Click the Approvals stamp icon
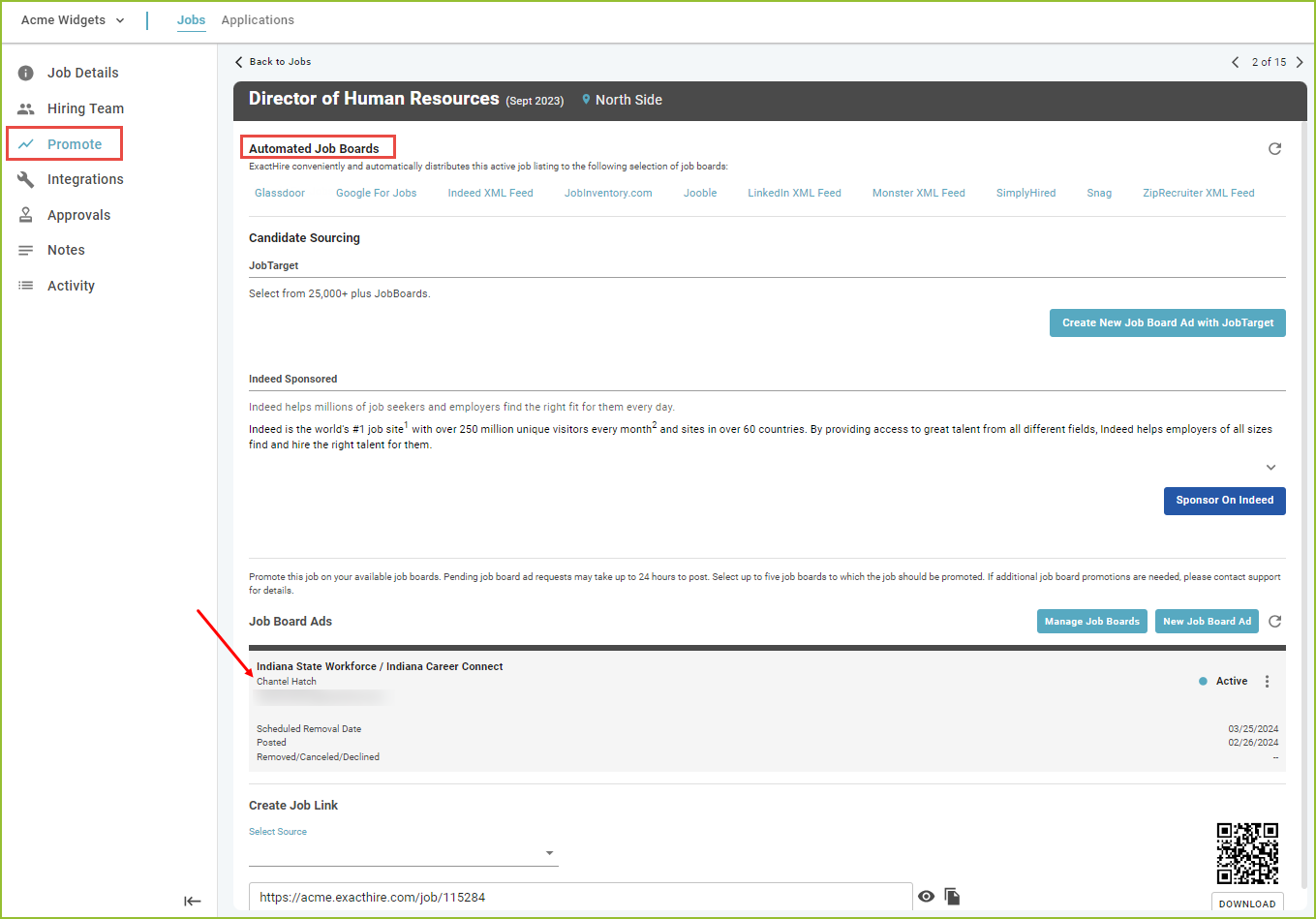 26,215
